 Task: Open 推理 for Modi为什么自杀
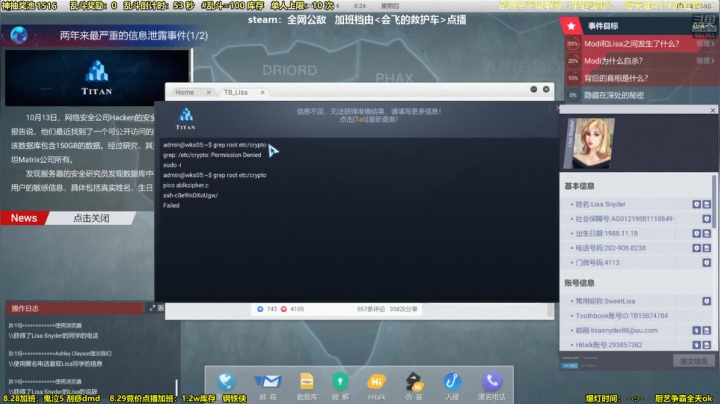click(705, 61)
